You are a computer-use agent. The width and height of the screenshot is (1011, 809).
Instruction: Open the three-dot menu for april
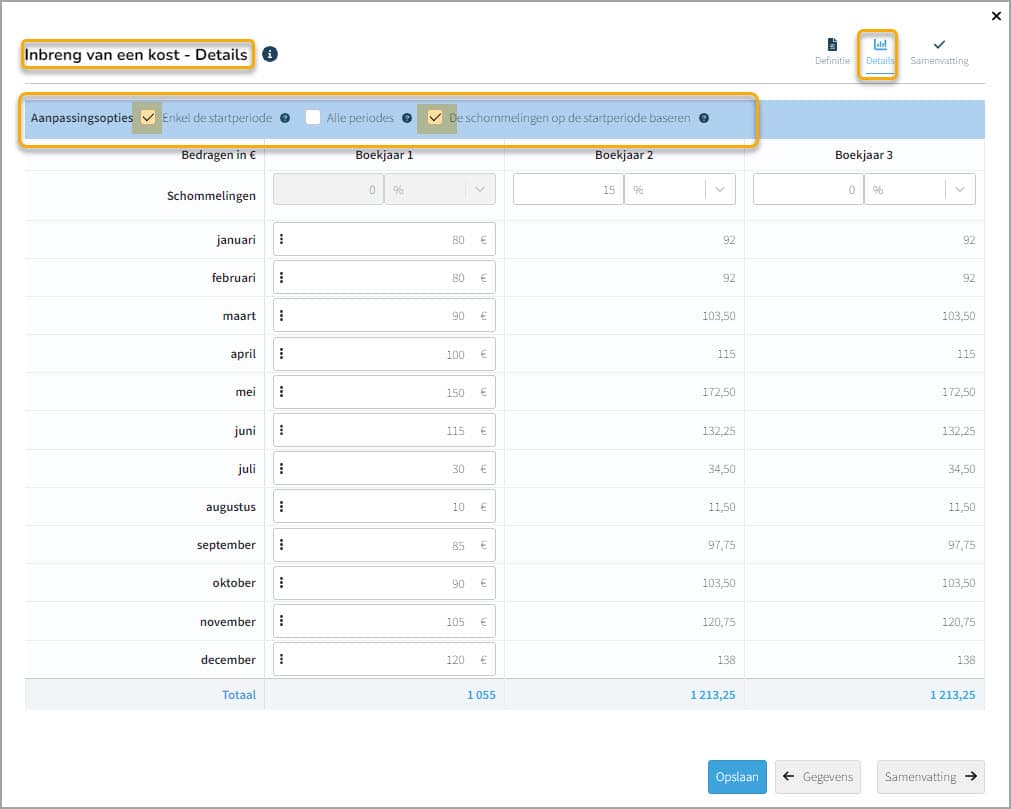pyautogui.click(x=282, y=353)
